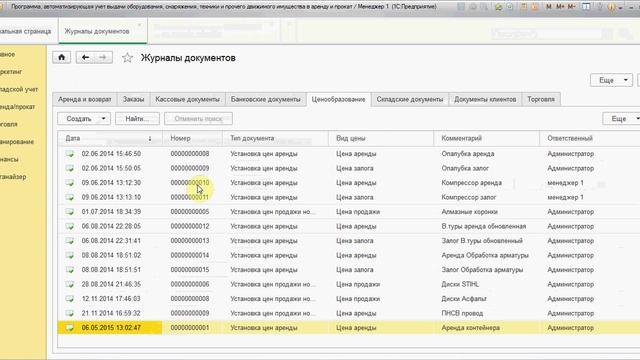
Task: Open the Аренда/прокат sidebar section
Action: click(x=18, y=107)
